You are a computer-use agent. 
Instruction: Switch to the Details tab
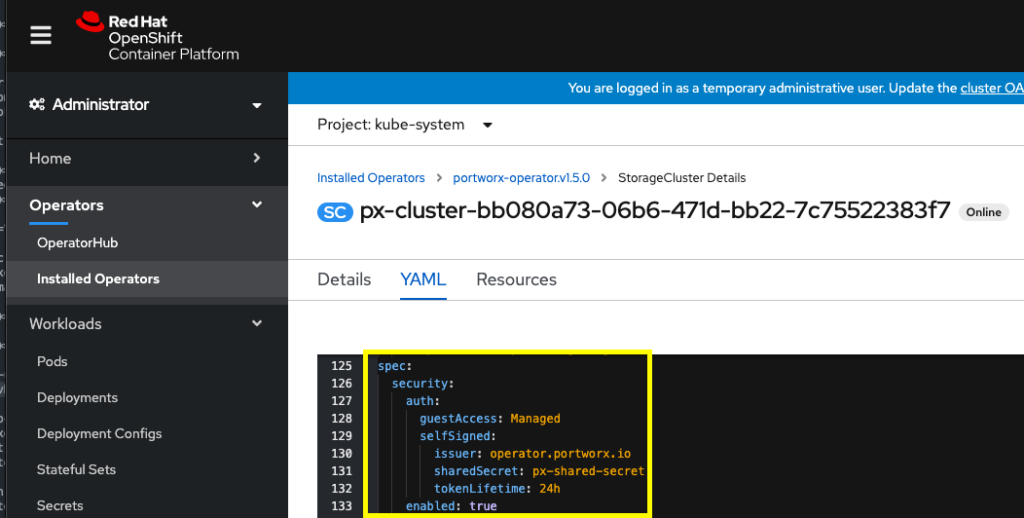click(x=344, y=280)
